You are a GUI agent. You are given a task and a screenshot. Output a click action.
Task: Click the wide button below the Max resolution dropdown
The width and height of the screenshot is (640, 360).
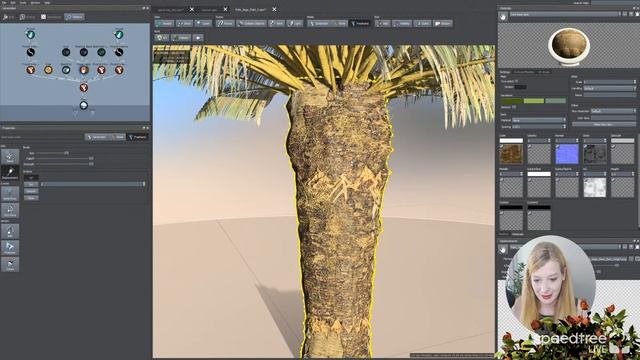pos(603,124)
